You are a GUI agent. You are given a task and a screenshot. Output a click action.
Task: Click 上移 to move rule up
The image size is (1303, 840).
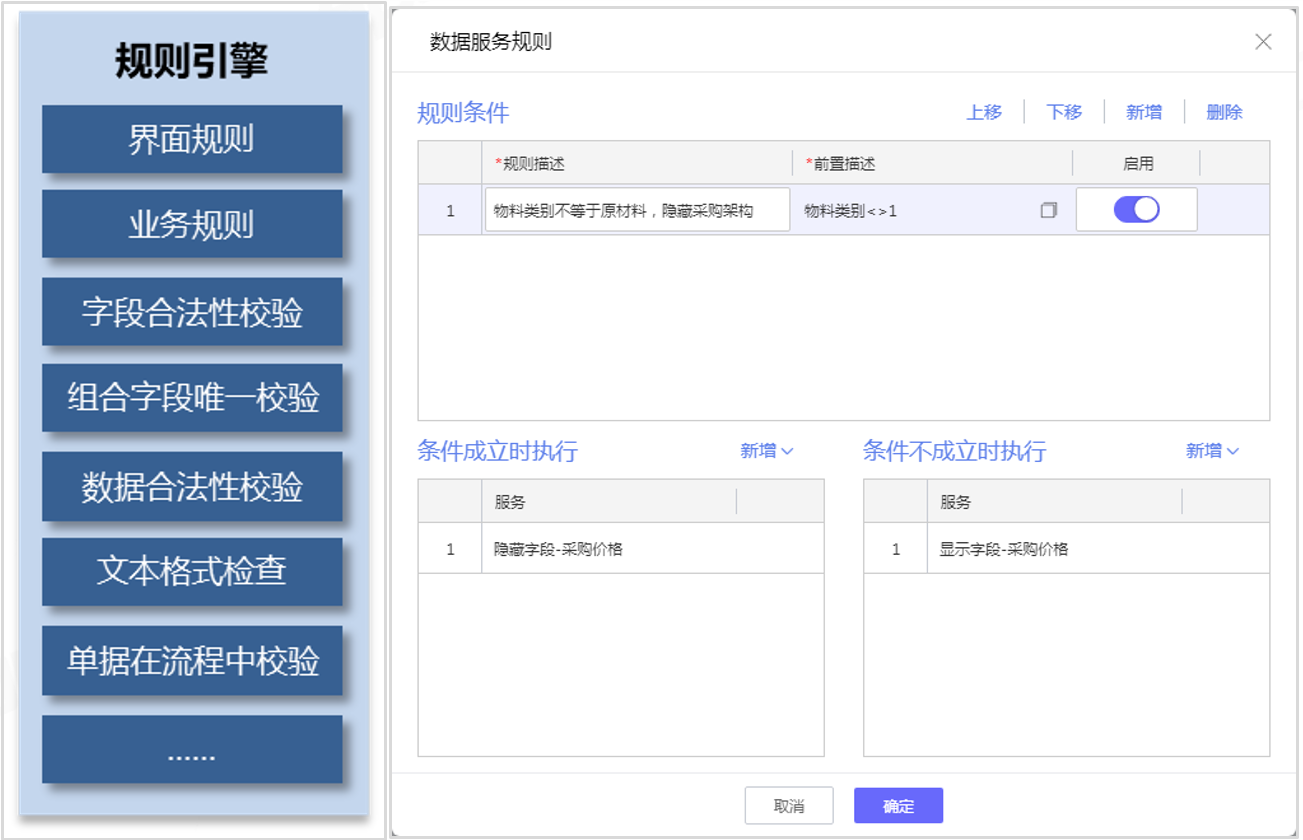coord(984,112)
